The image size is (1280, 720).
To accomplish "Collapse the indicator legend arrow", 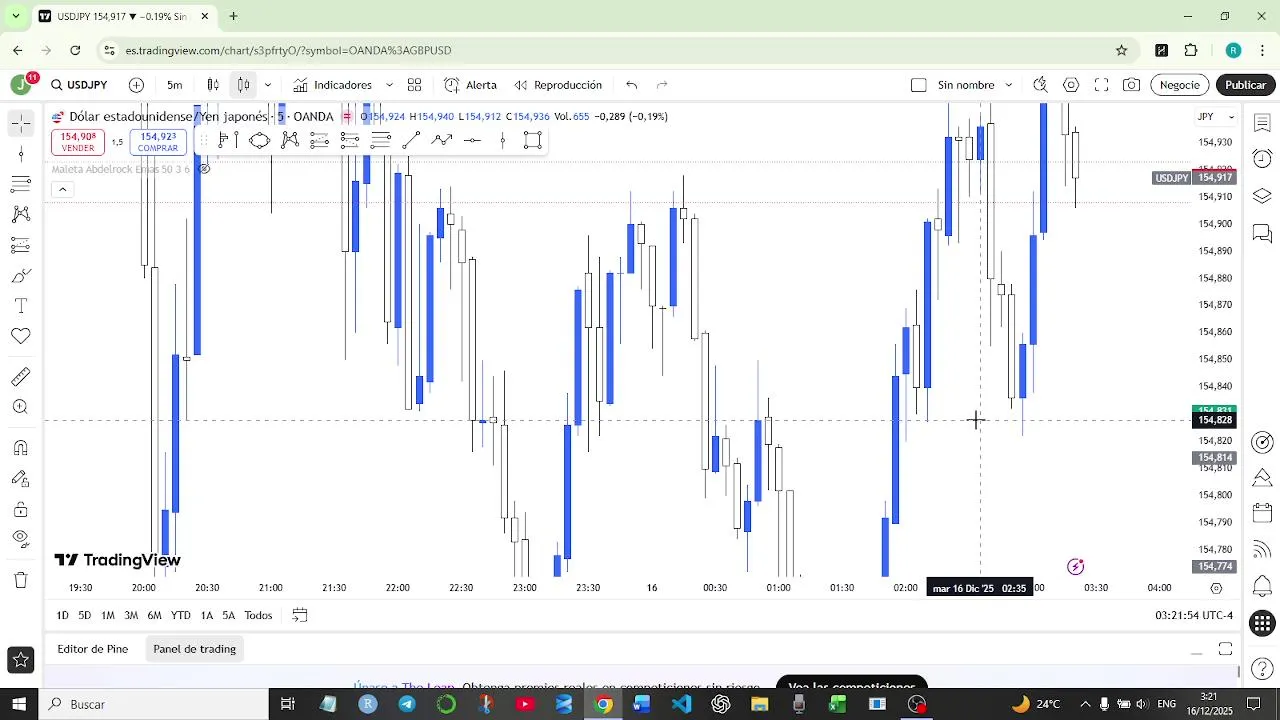I will point(62,189).
